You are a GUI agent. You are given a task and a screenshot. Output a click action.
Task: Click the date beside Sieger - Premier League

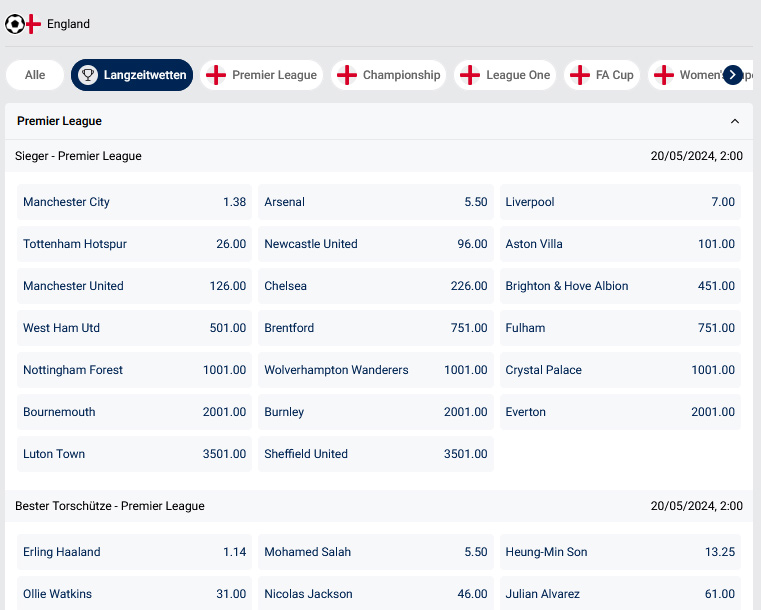point(696,156)
